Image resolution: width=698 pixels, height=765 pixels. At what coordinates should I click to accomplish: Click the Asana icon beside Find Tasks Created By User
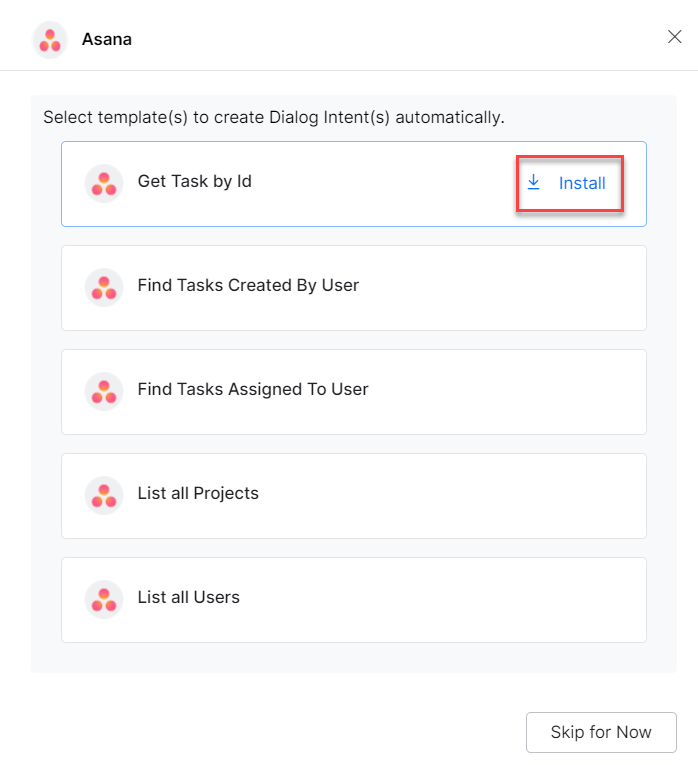(x=104, y=288)
